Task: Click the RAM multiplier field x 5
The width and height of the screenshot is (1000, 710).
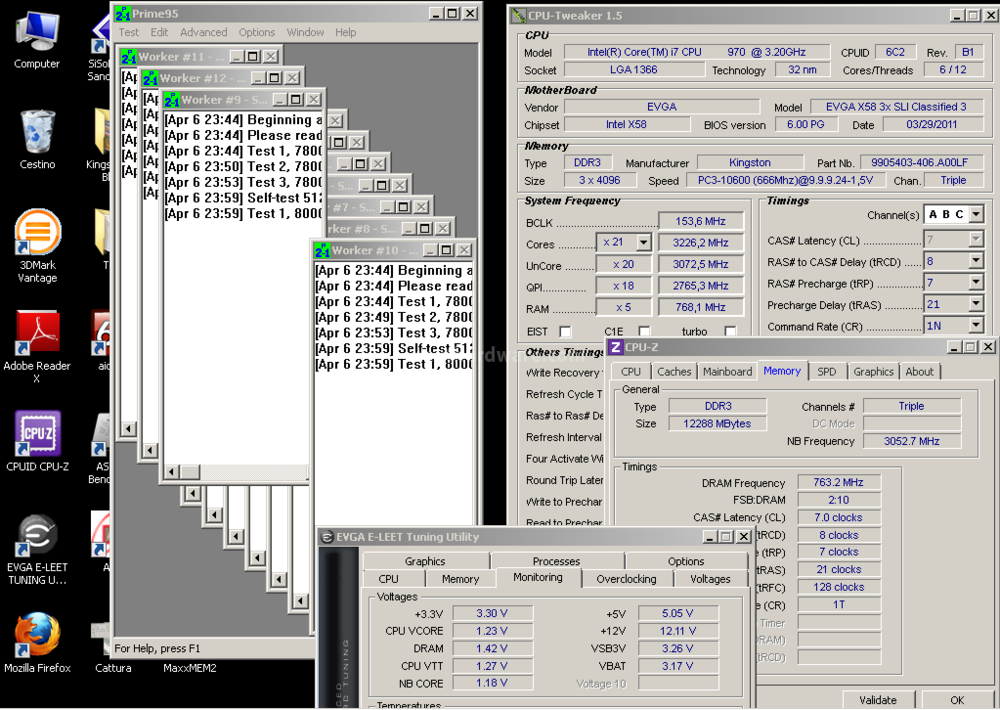Action: click(623, 307)
